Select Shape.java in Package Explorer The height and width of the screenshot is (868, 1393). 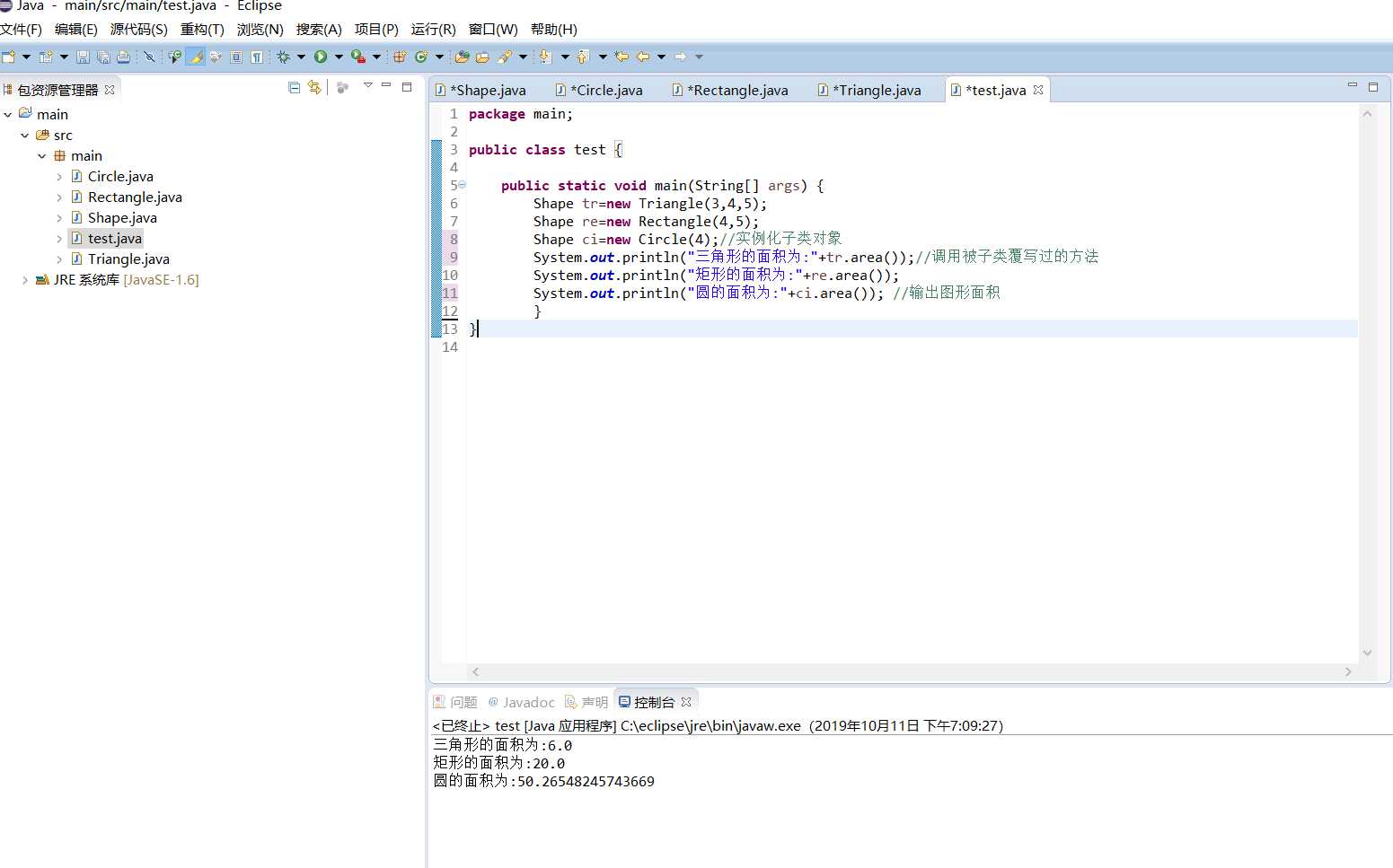[x=122, y=217]
